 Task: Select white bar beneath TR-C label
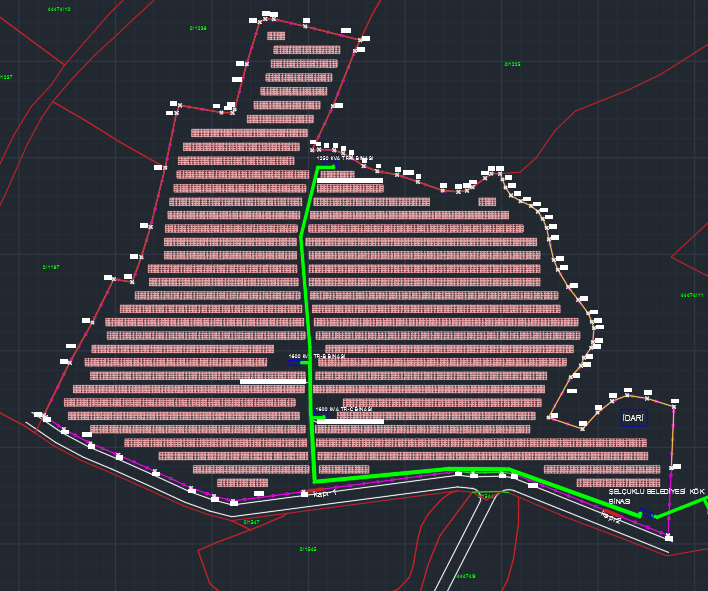(x=349, y=422)
